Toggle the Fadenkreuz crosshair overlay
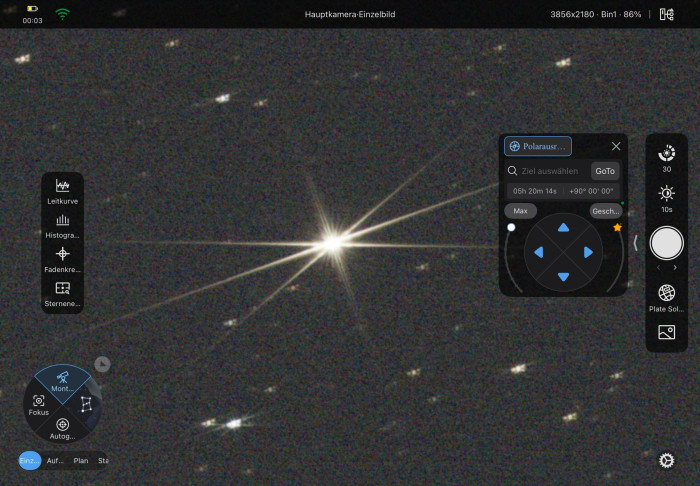The image size is (700, 486). (x=62, y=260)
